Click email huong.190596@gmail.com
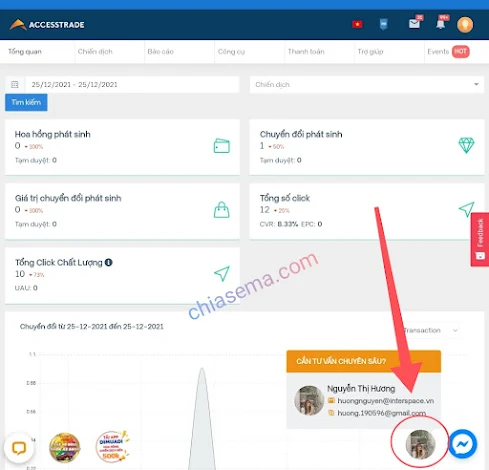489x470 pixels. (382, 413)
